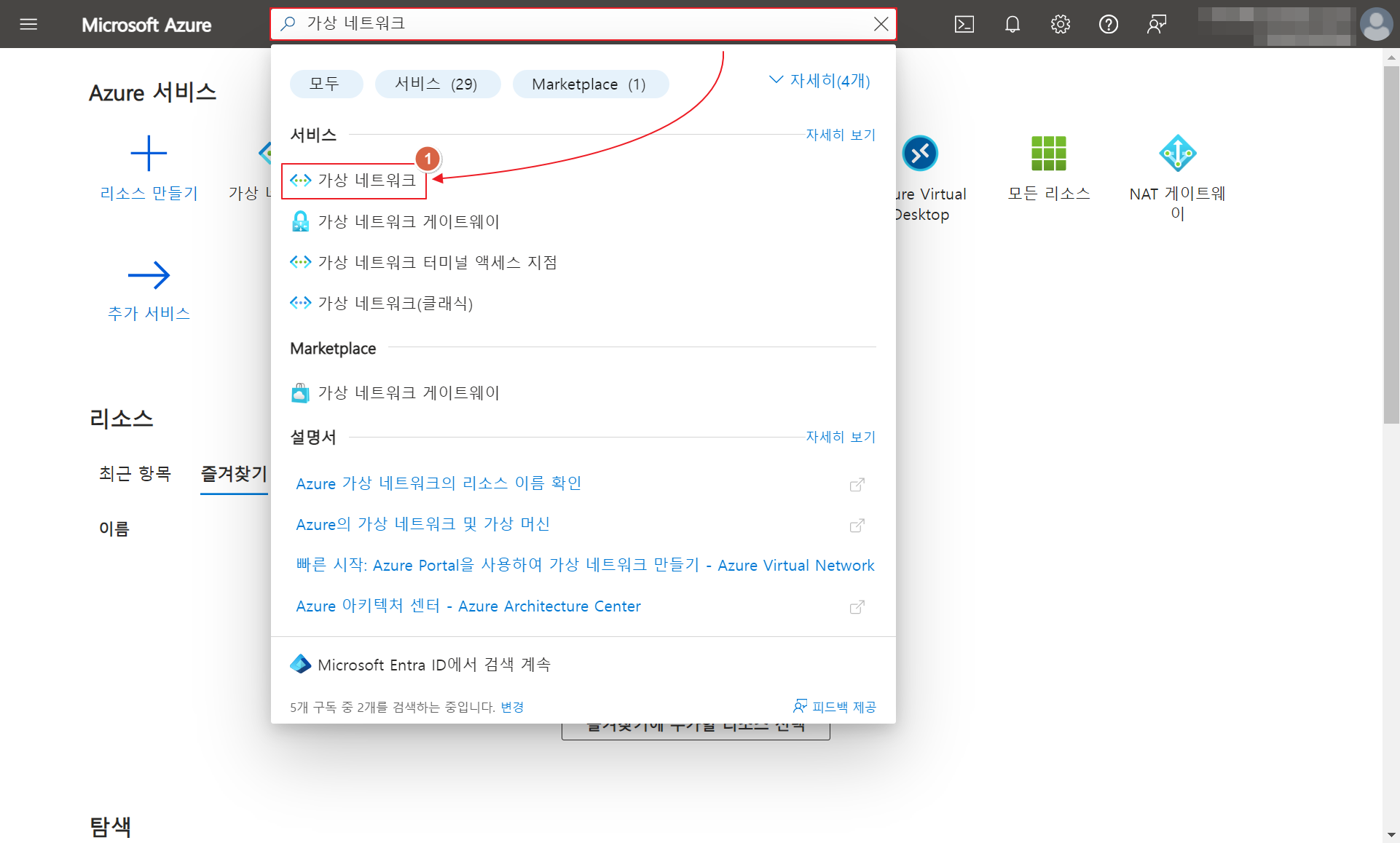This screenshot has height=843, width=1400.
Task: Choose 가상 네트워크 service result
Action: [x=366, y=181]
